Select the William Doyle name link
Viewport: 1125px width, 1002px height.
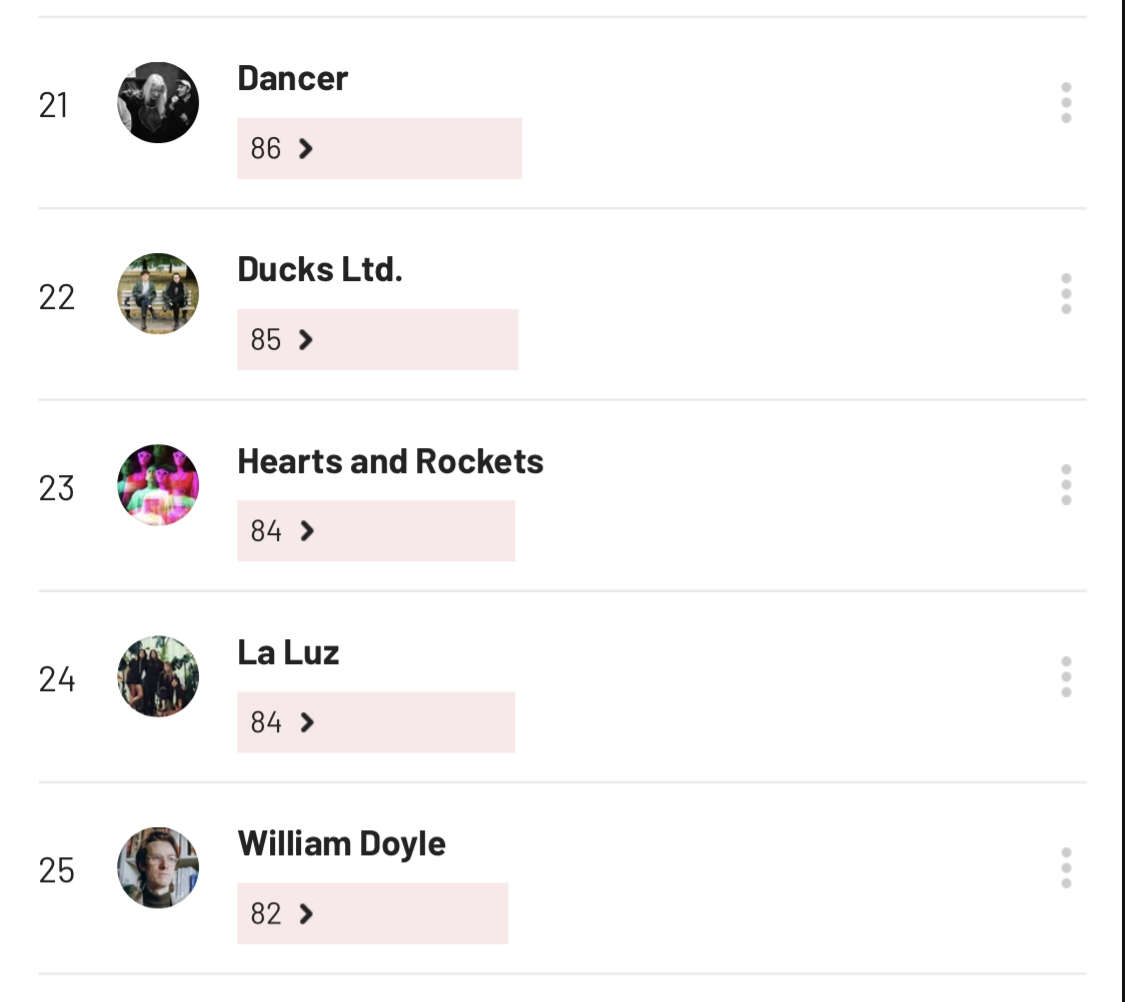coord(341,844)
